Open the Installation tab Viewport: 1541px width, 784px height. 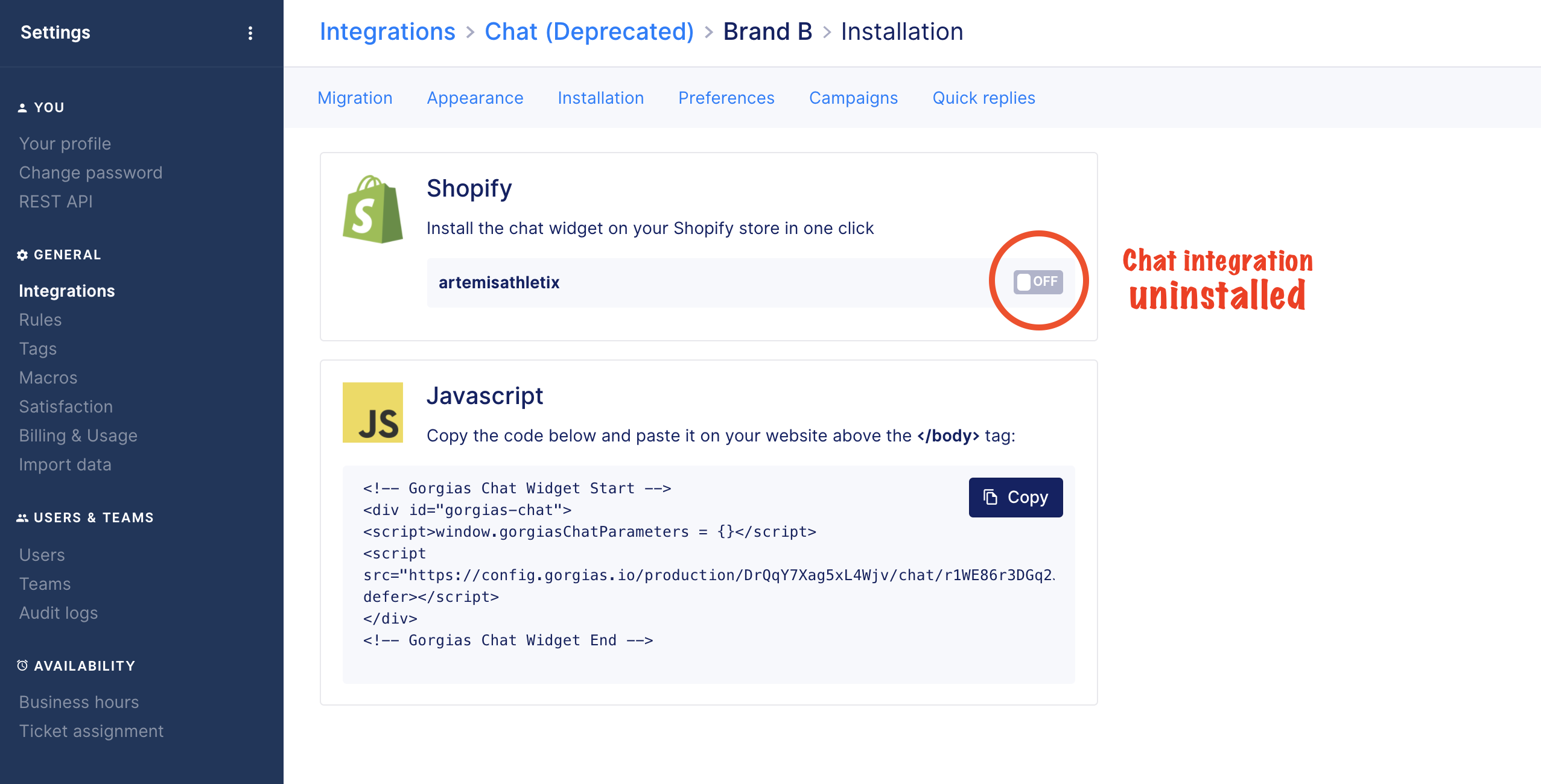coord(601,98)
